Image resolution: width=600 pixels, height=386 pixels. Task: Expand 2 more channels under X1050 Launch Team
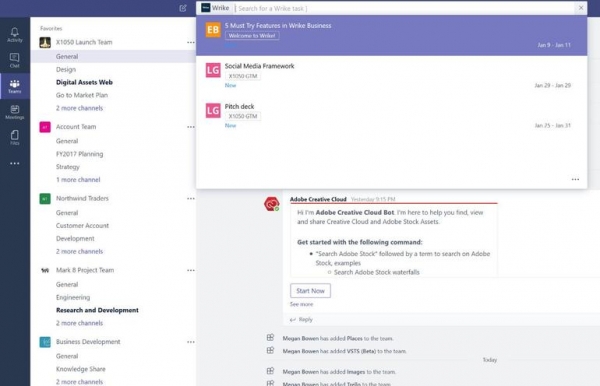coord(79,108)
